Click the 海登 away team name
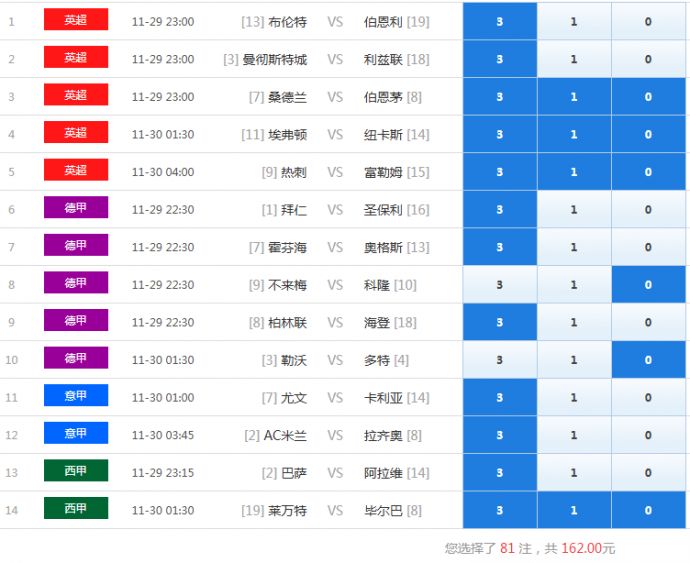The height and width of the screenshot is (563, 690). 377,322
